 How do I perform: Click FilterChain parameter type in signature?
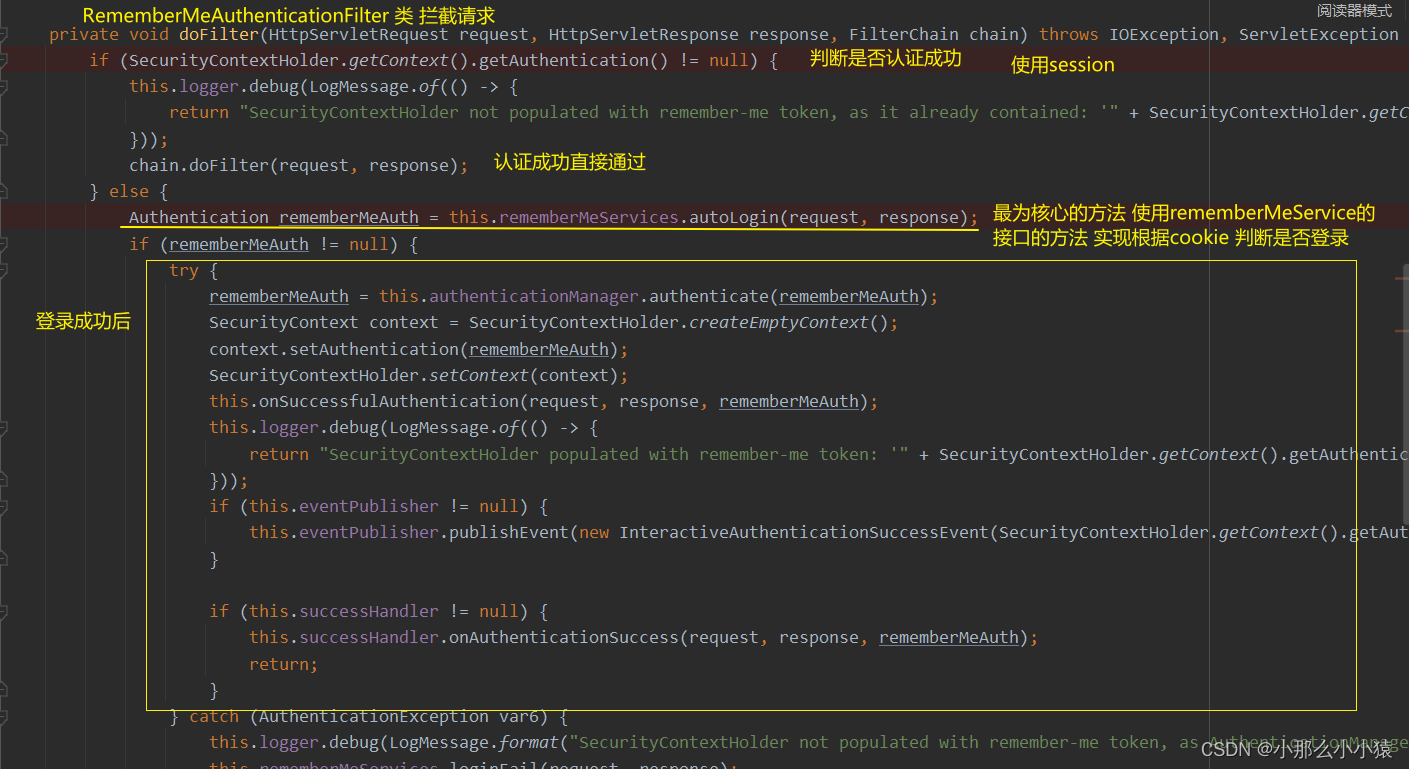tap(904, 34)
